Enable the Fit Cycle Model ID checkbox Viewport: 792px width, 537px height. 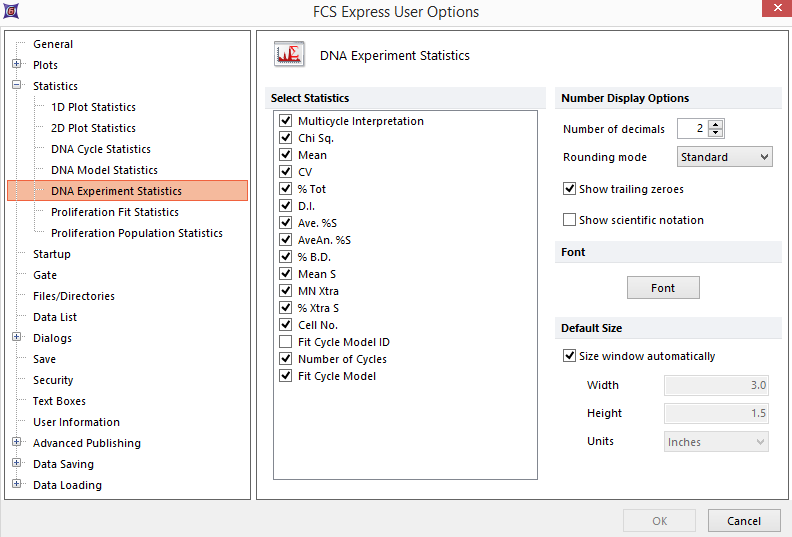286,342
